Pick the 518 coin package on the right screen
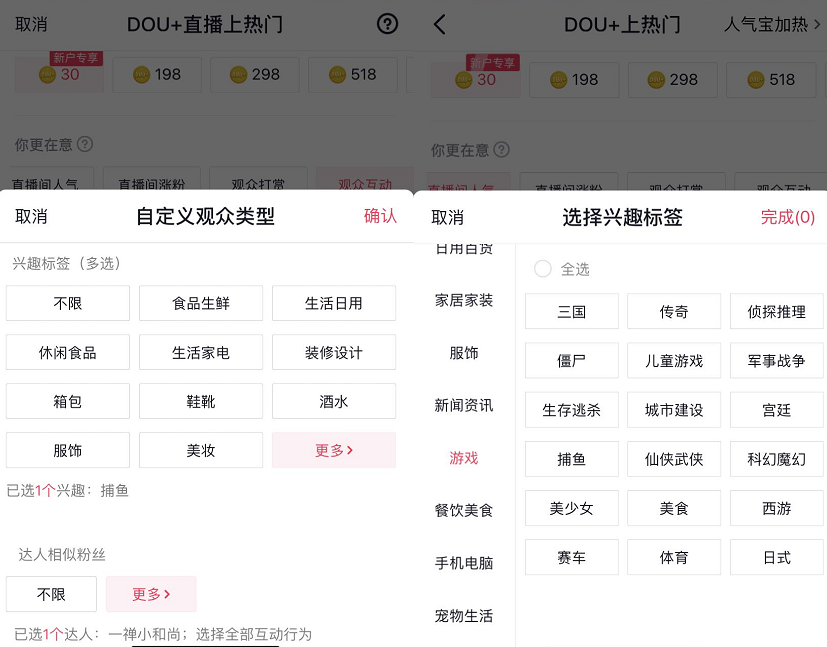The height and width of the screenshot is (647, 827). 771,80
